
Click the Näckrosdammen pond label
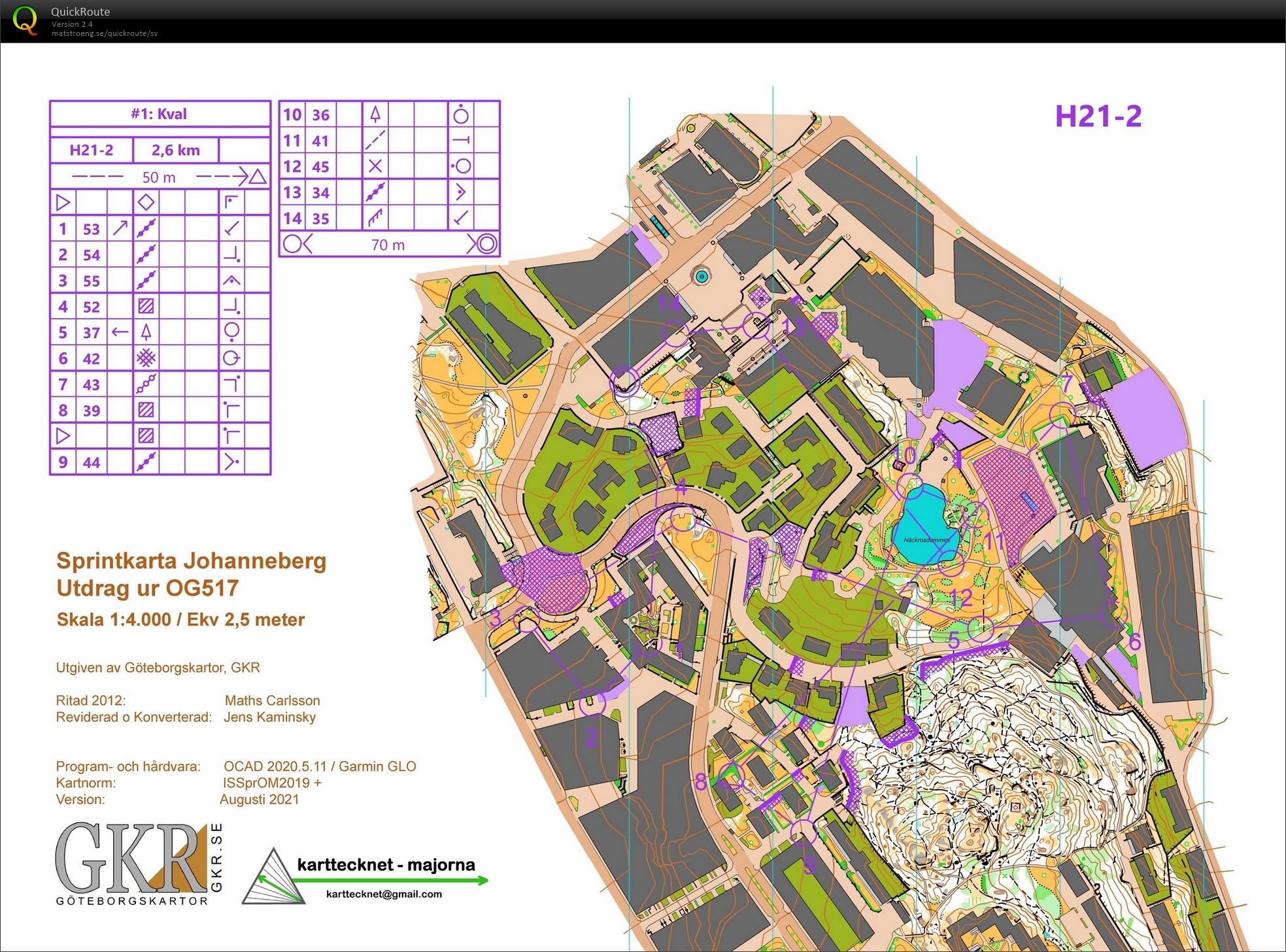coord(926,540)
